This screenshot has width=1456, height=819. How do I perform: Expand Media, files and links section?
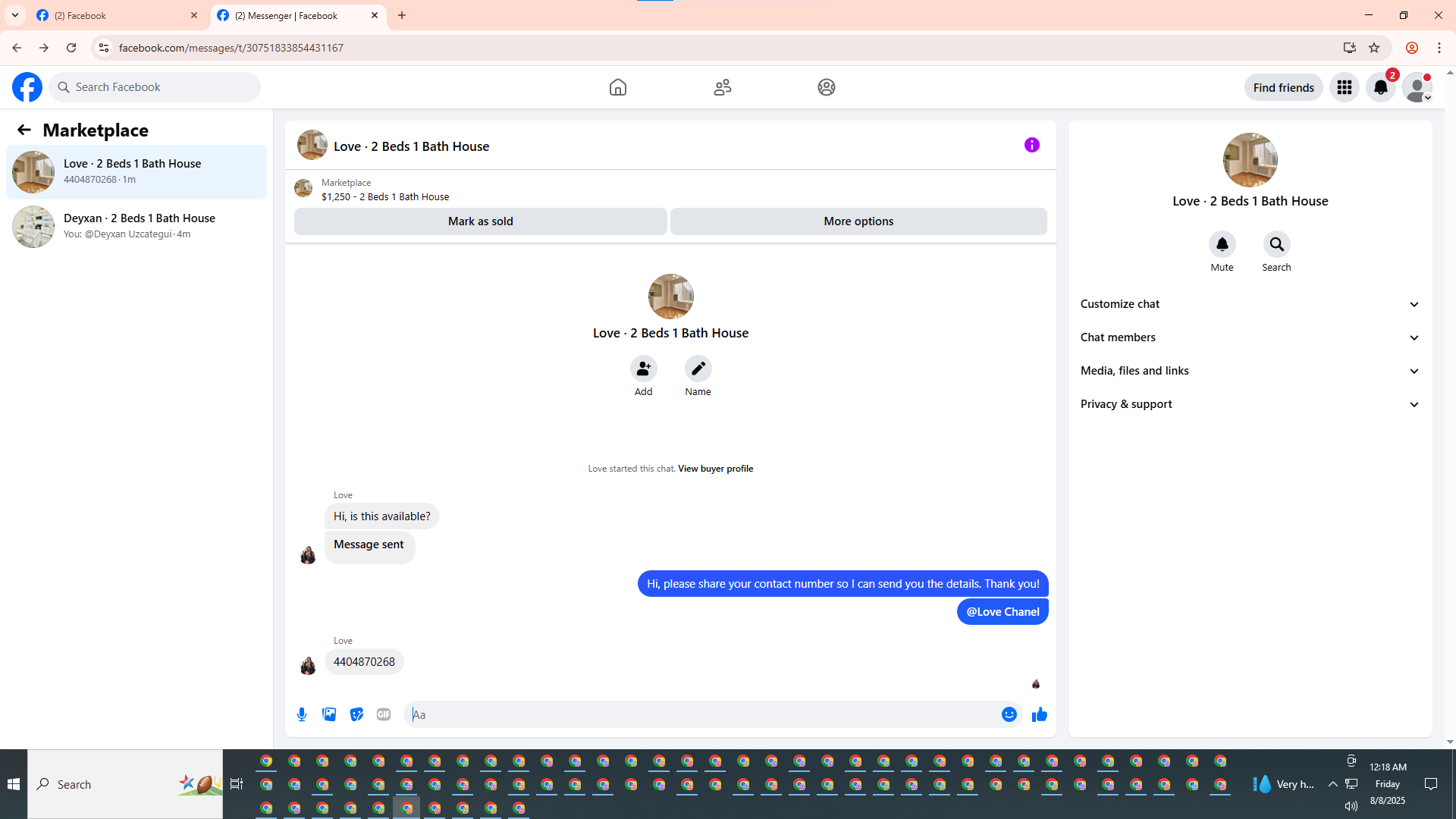(1249, 371)
